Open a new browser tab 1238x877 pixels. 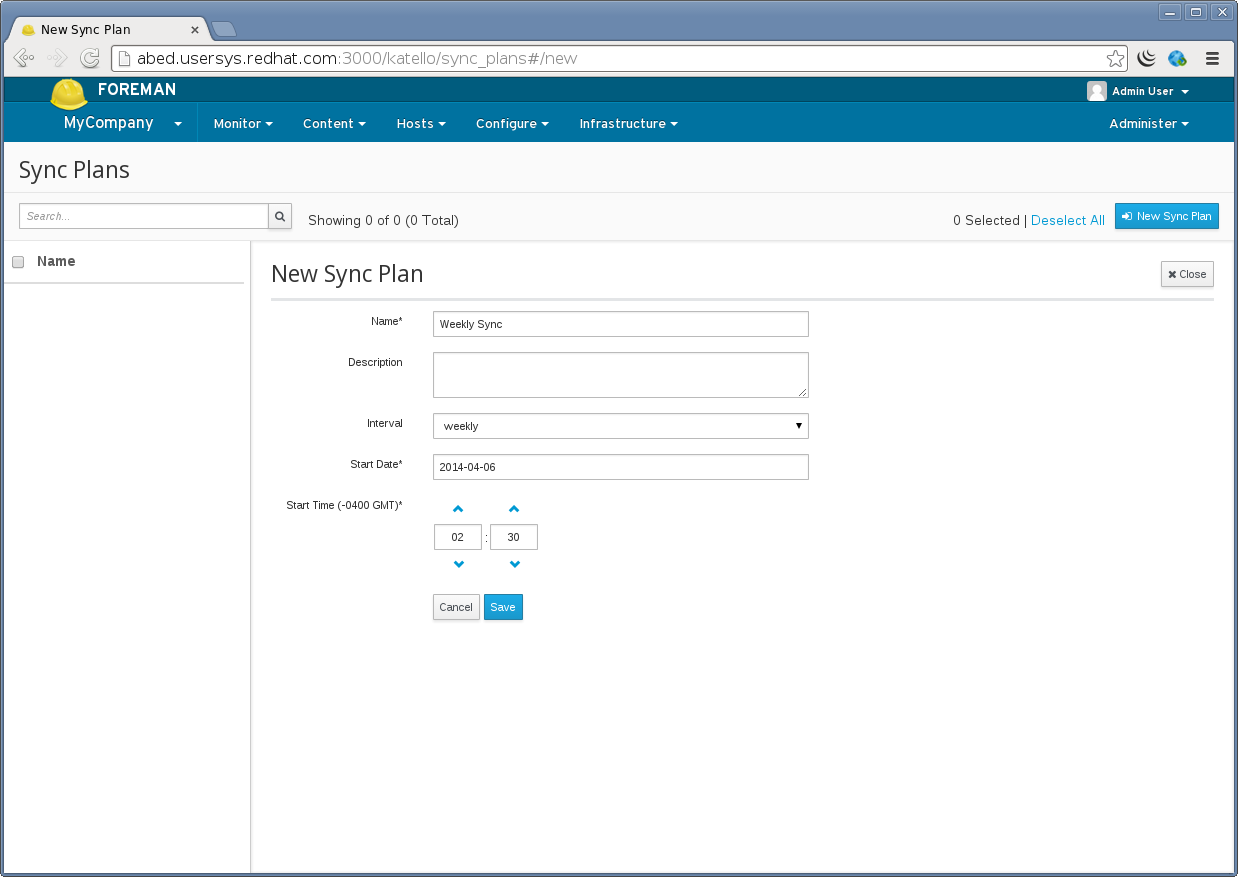(x=224, y=29)
